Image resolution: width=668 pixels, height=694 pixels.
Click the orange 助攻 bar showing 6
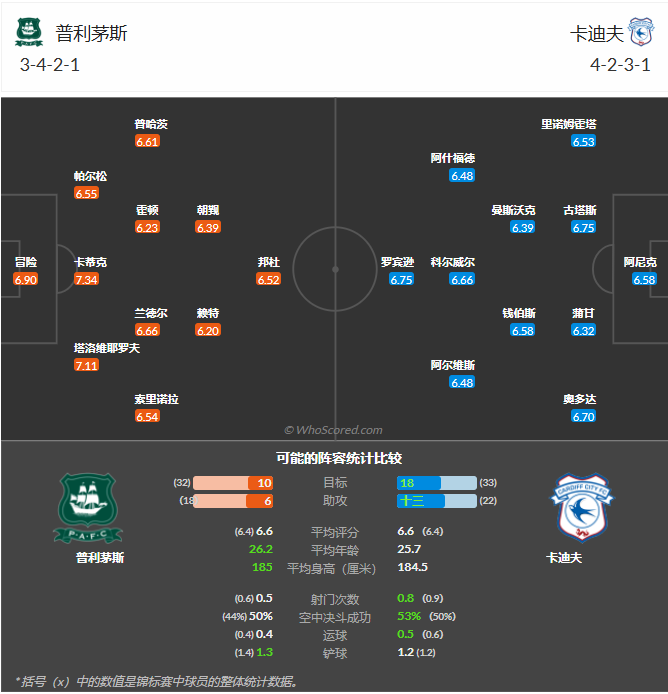pyautogui.click(x=234, y=501)
